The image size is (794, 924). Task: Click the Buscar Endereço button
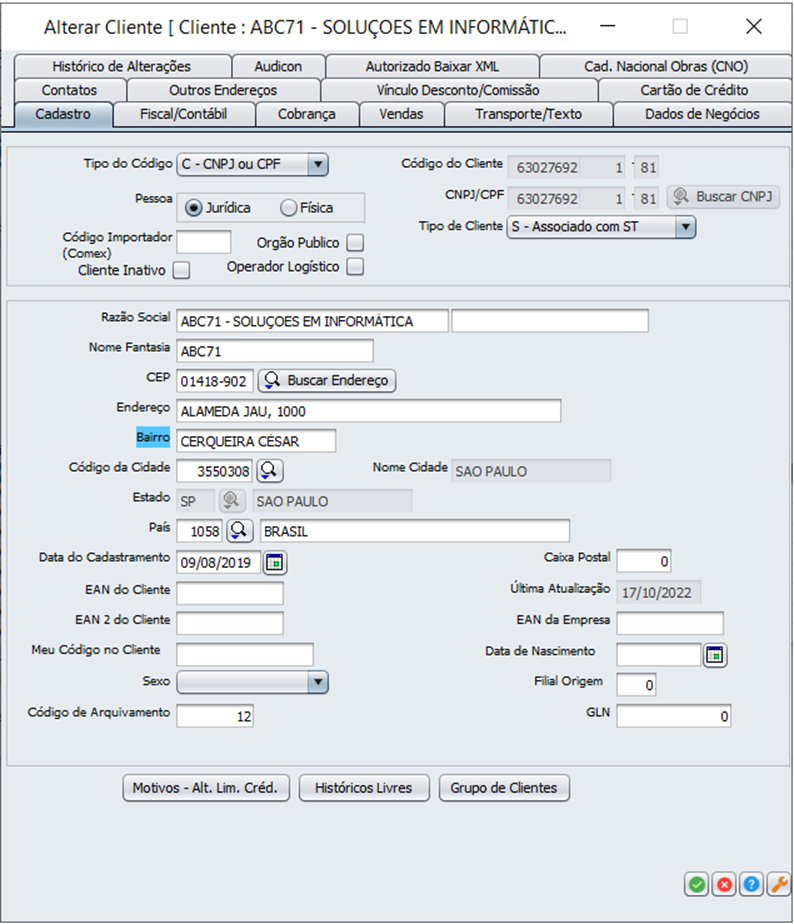(x=327, y=381)
